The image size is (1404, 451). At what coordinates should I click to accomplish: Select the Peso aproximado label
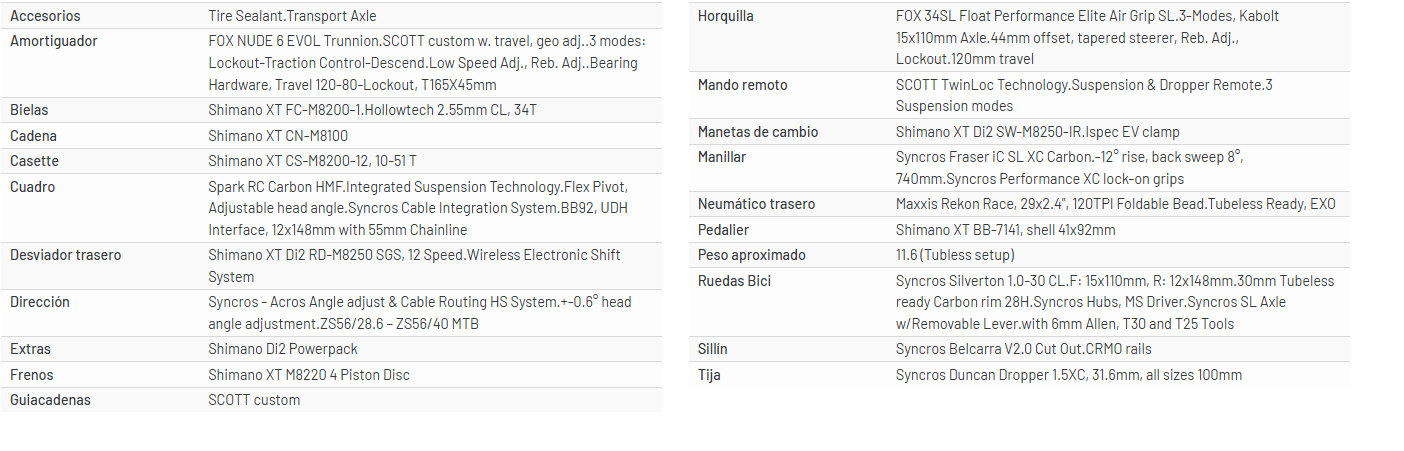pos(751,255)
